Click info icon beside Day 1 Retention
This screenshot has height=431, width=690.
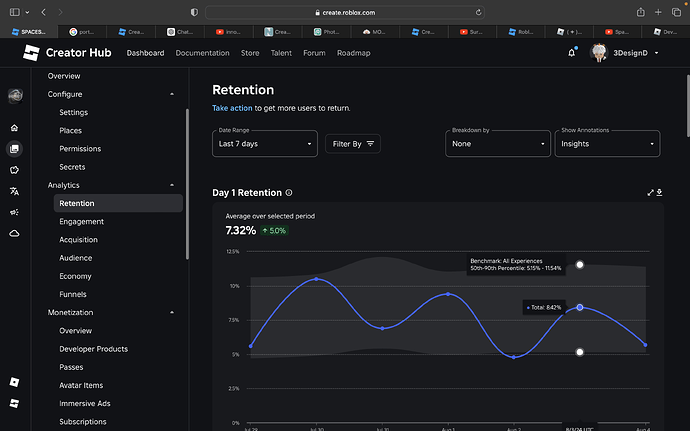[289, 192]
